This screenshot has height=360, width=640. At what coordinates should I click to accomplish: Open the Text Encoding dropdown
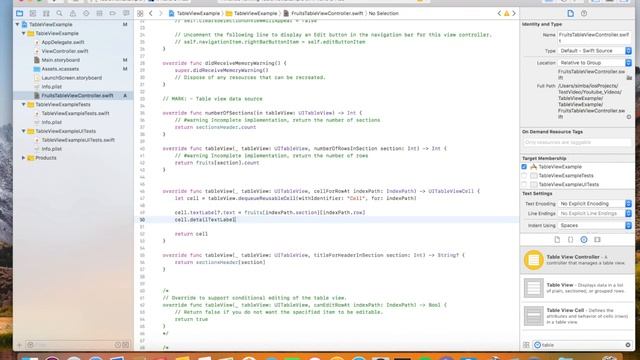595,203
